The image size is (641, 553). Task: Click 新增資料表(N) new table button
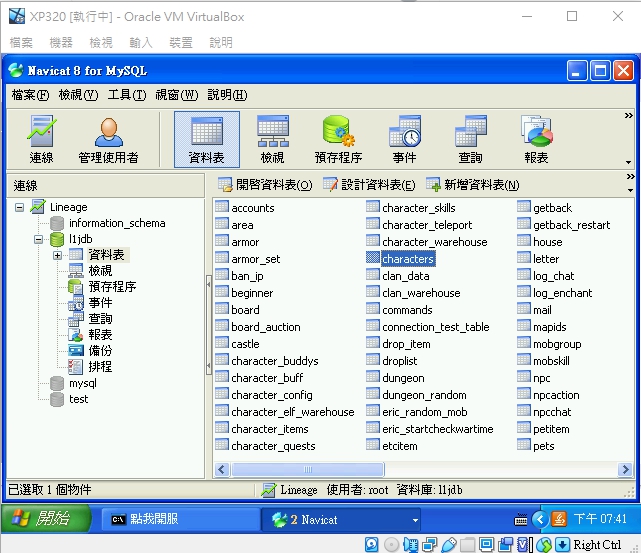(x=473, y=185)
